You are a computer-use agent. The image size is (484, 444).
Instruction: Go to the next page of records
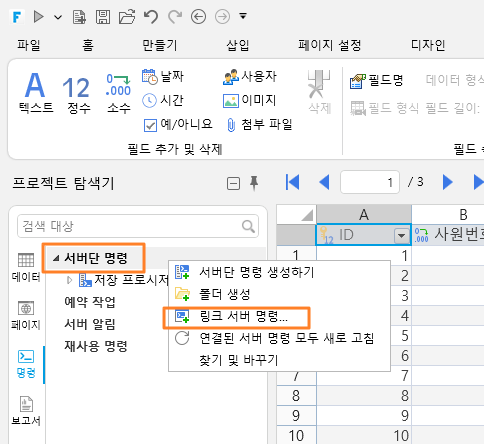tap(448, 182)
